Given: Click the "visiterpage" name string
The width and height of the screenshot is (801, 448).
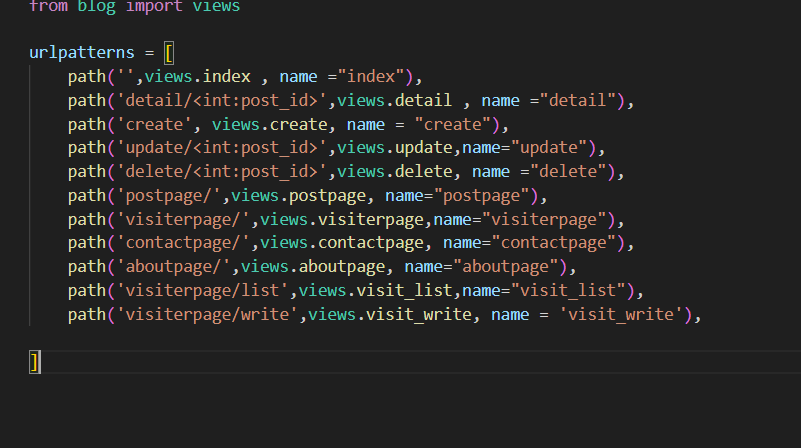Looking at the screenshot, I should coord(544,220).
